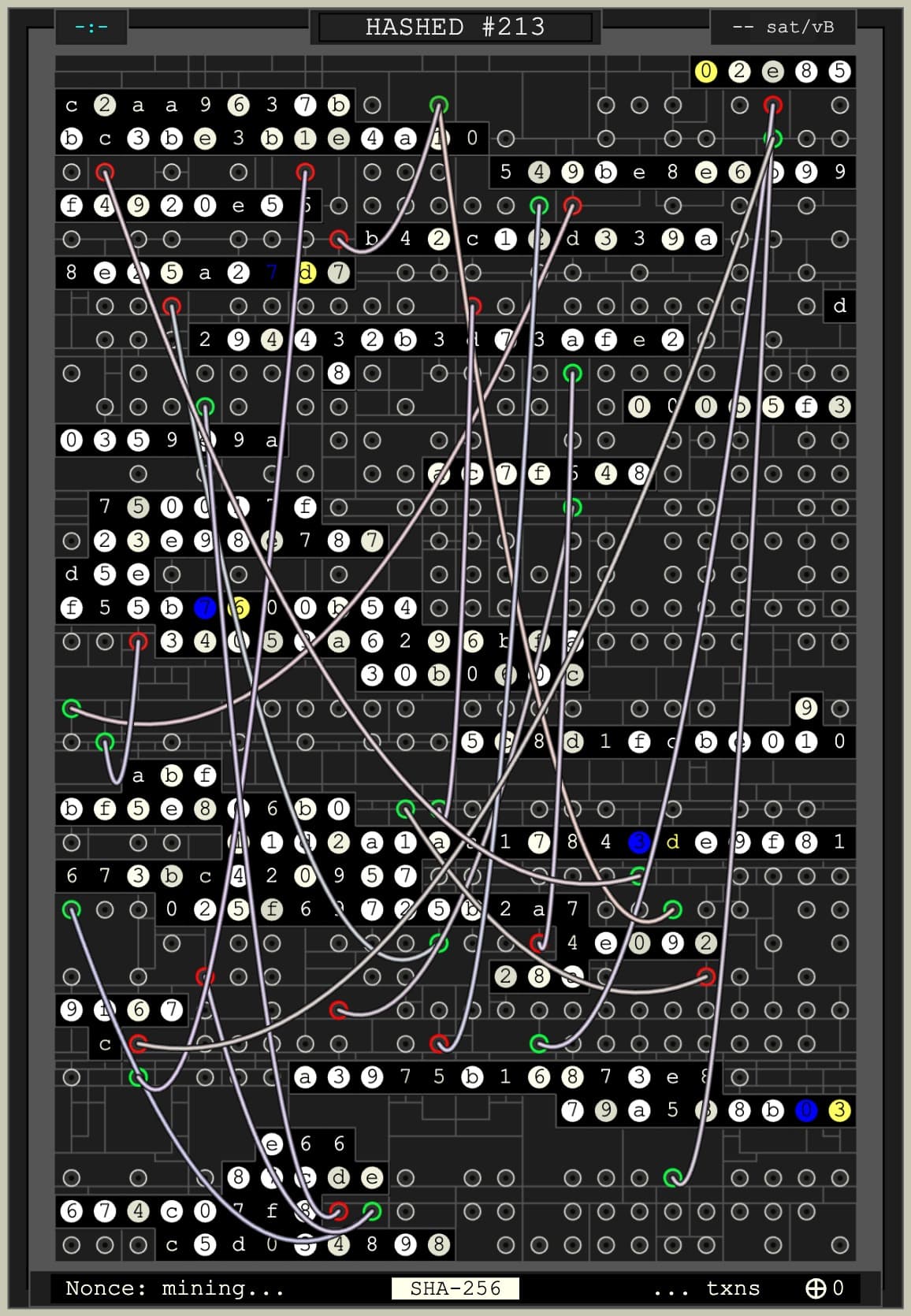Select the green jack right of the 674c07f8 row
Viewport: 911px width, 1316px height.
pos(372,1210)
